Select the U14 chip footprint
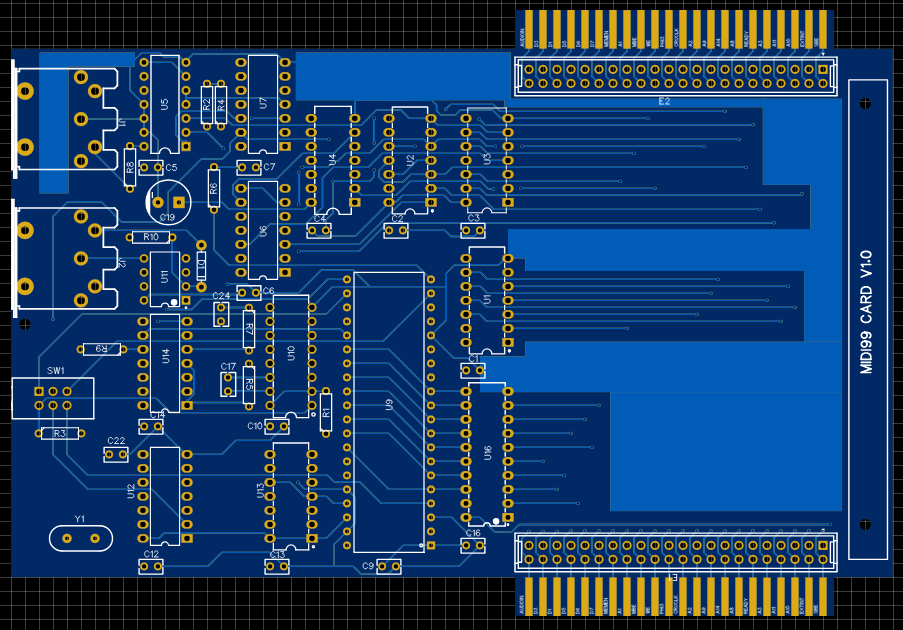The height and width of the screenshot is (630, 903). click(x=166, y=362)
